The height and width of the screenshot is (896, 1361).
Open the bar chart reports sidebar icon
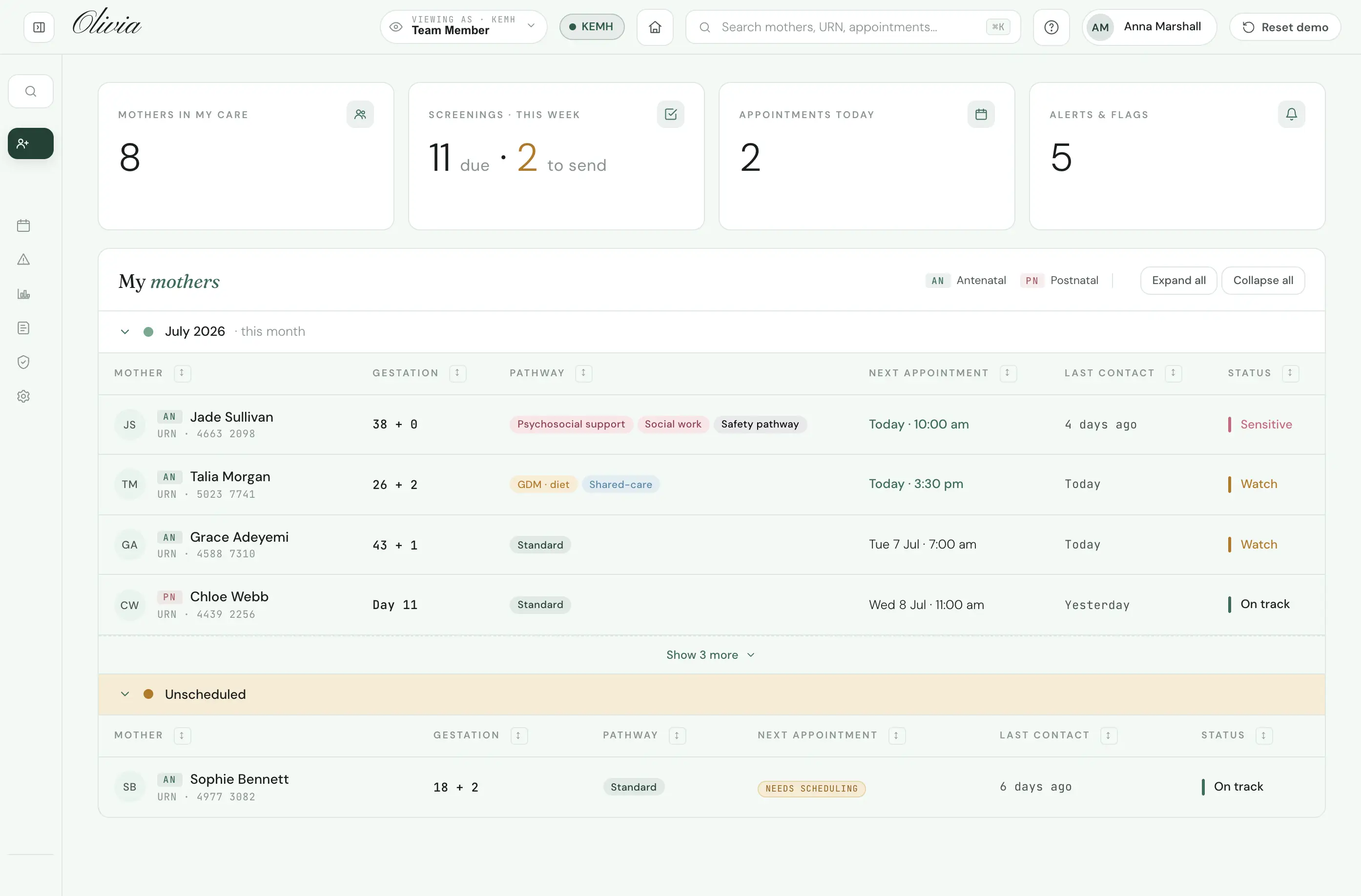23,294
